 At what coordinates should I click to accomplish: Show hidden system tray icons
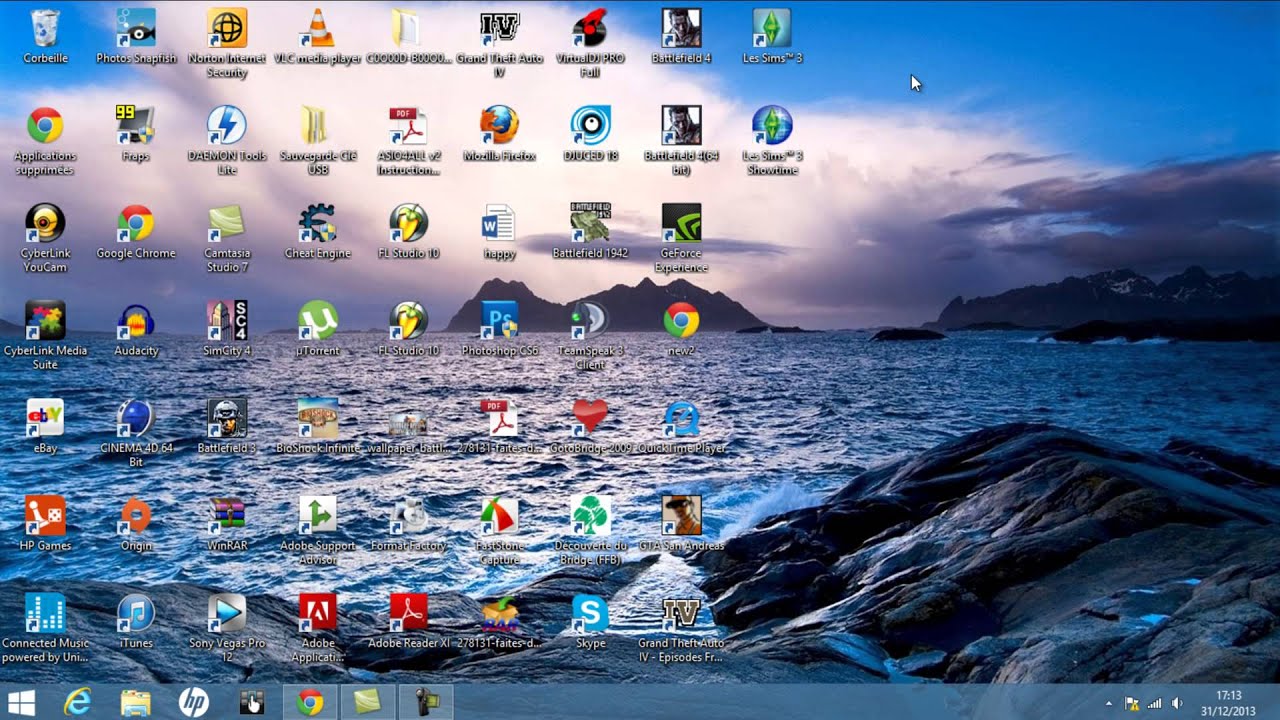[1109, 704]
